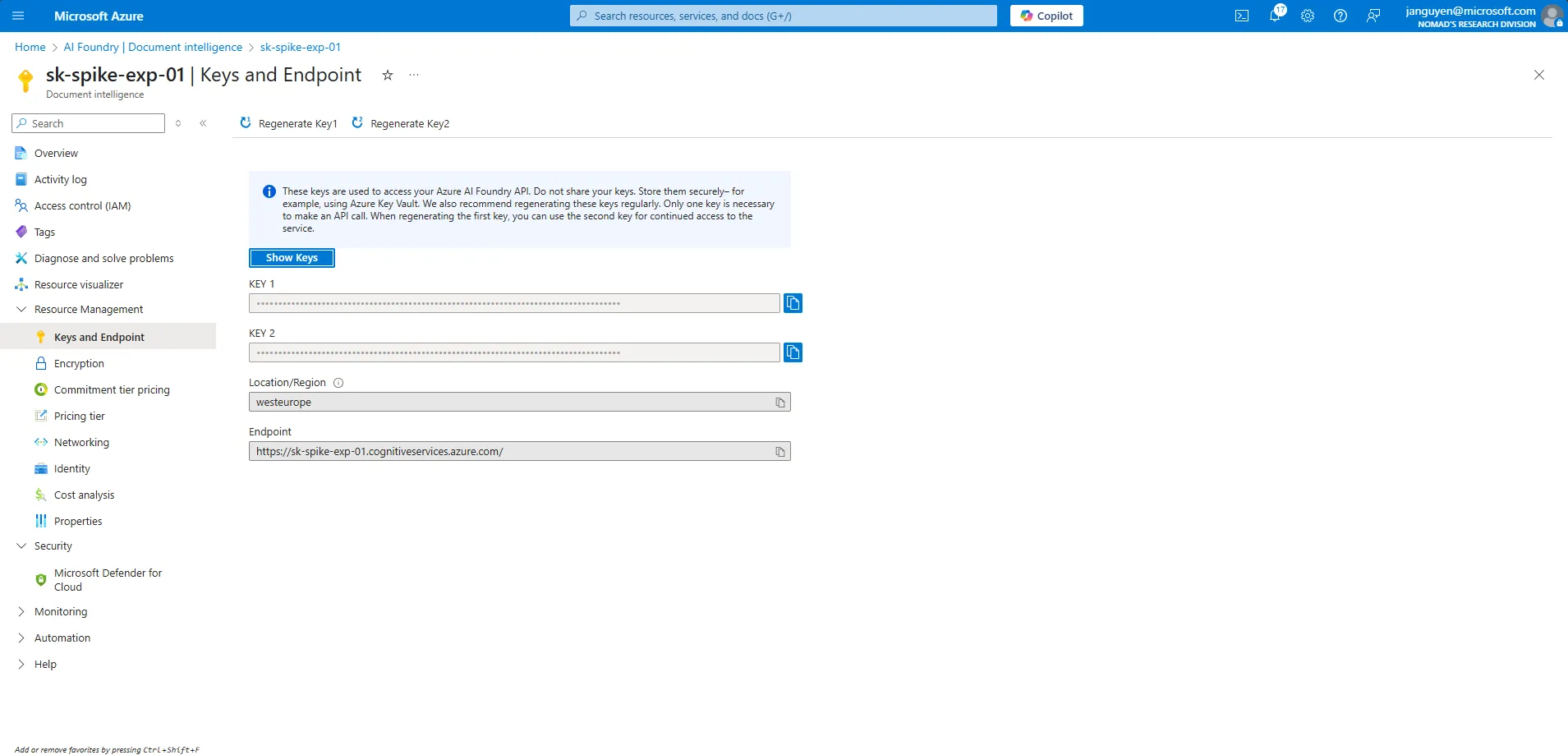Open the Azure portal hamburger menu
This screenshot has height=755, width=1568.
click(18, 16)
